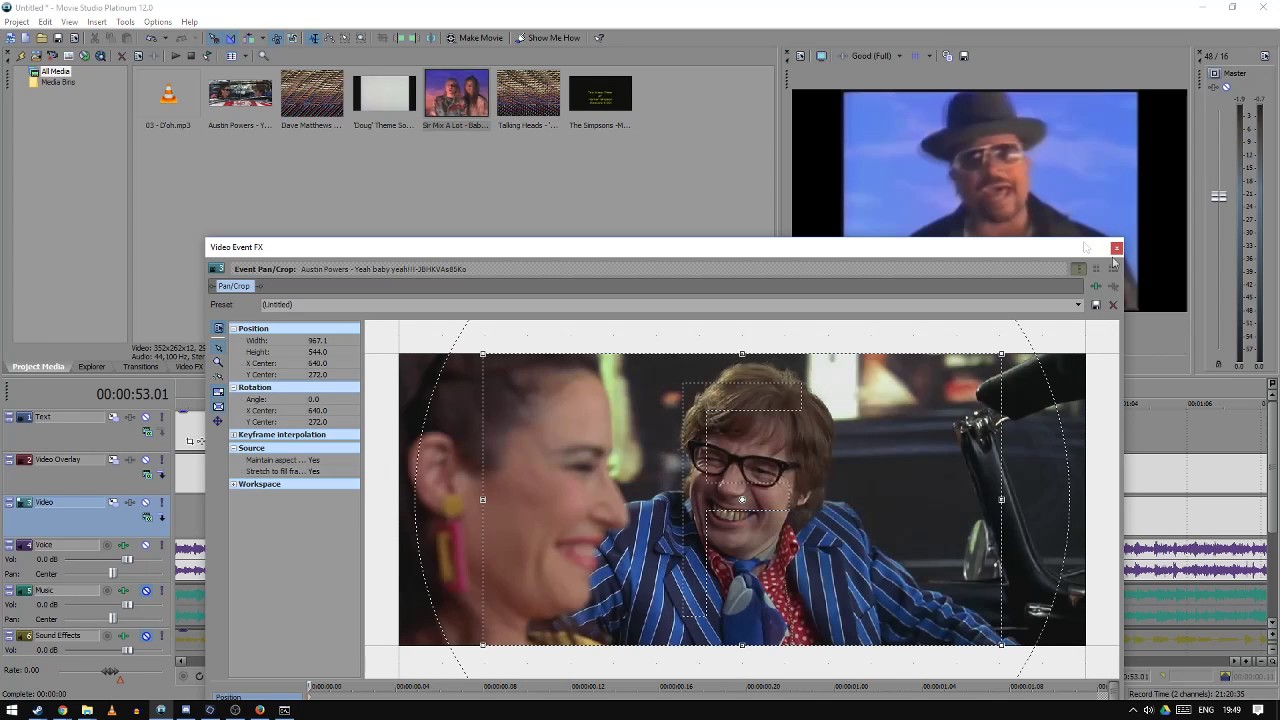Open the Edit menu
Viewport: 1280px width, 720px height.
pos(45,22)
